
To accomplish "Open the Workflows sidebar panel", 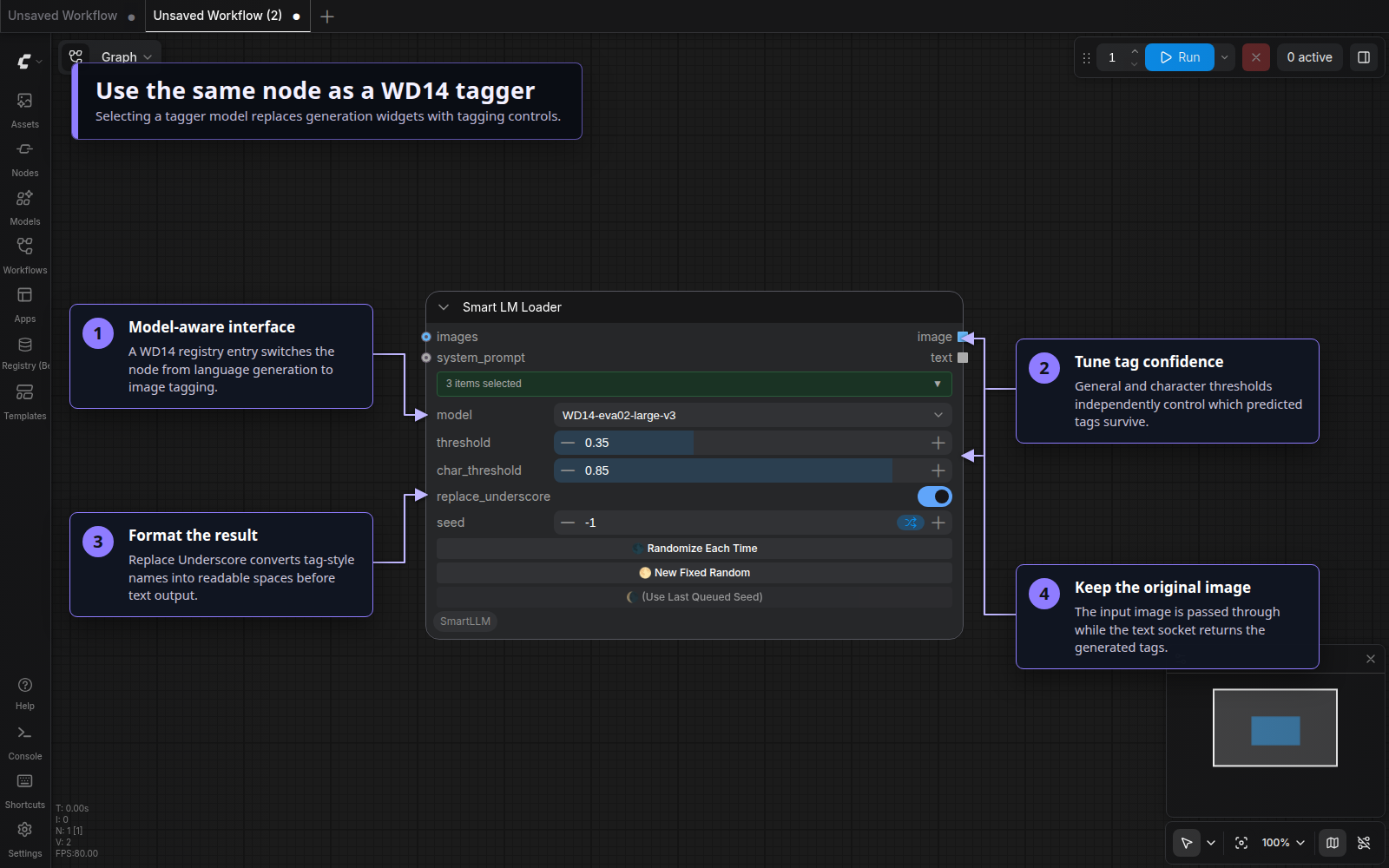I will [25, 257].
